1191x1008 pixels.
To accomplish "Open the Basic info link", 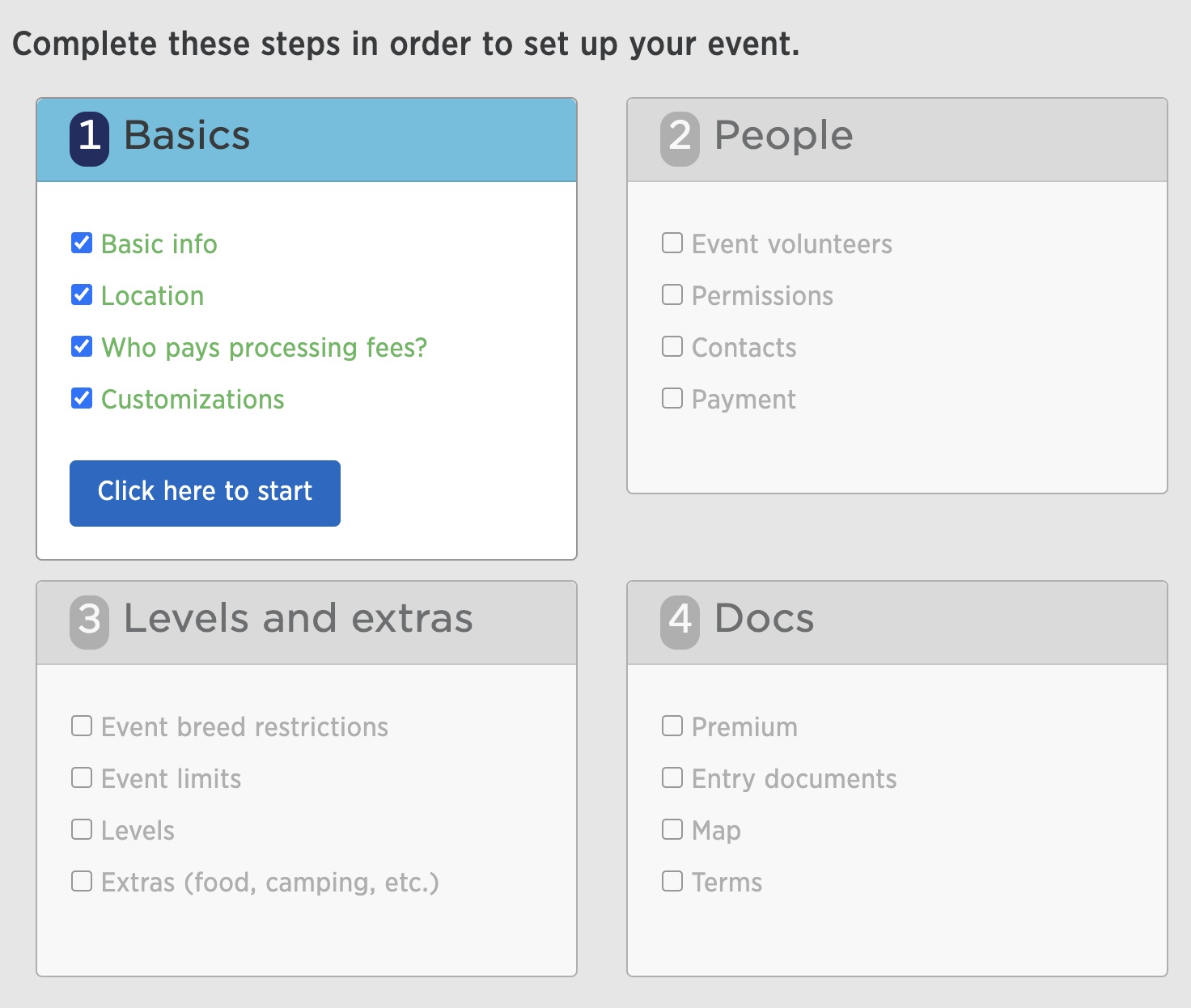I will click(x=159, y=244).
